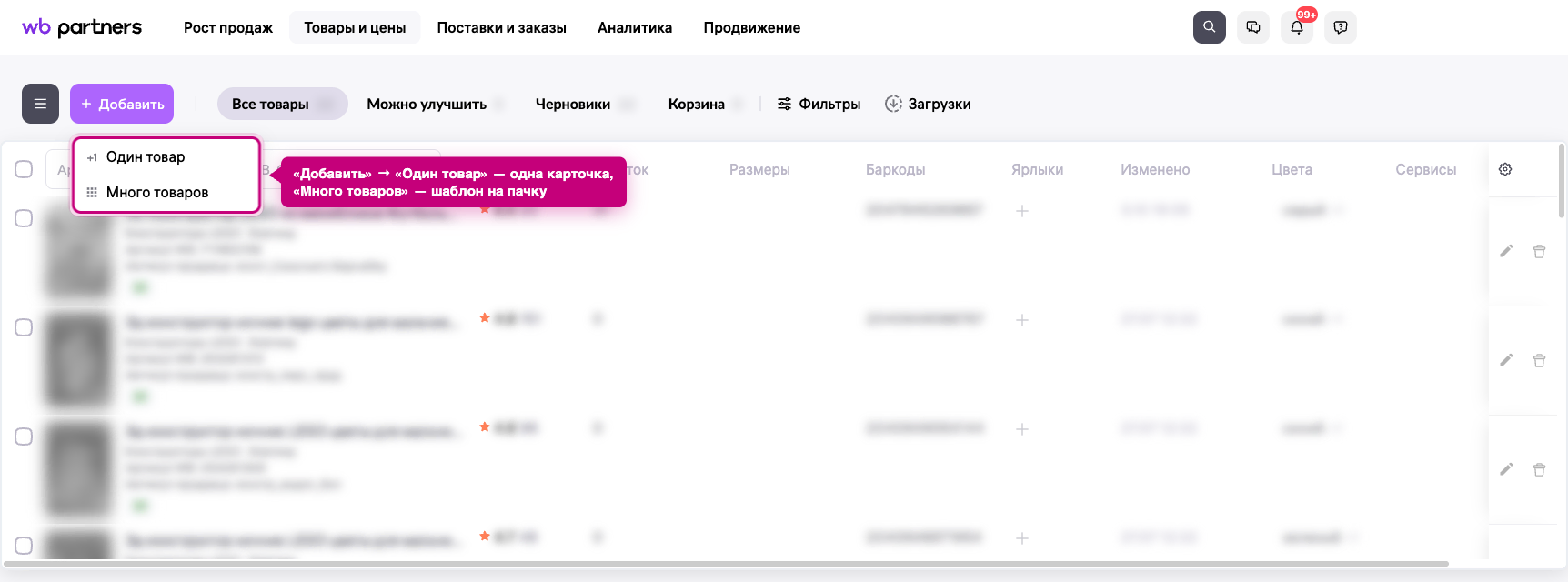Select the third product row checkbox
Viewport: 1568px width, 582px height.
point(24,436)
